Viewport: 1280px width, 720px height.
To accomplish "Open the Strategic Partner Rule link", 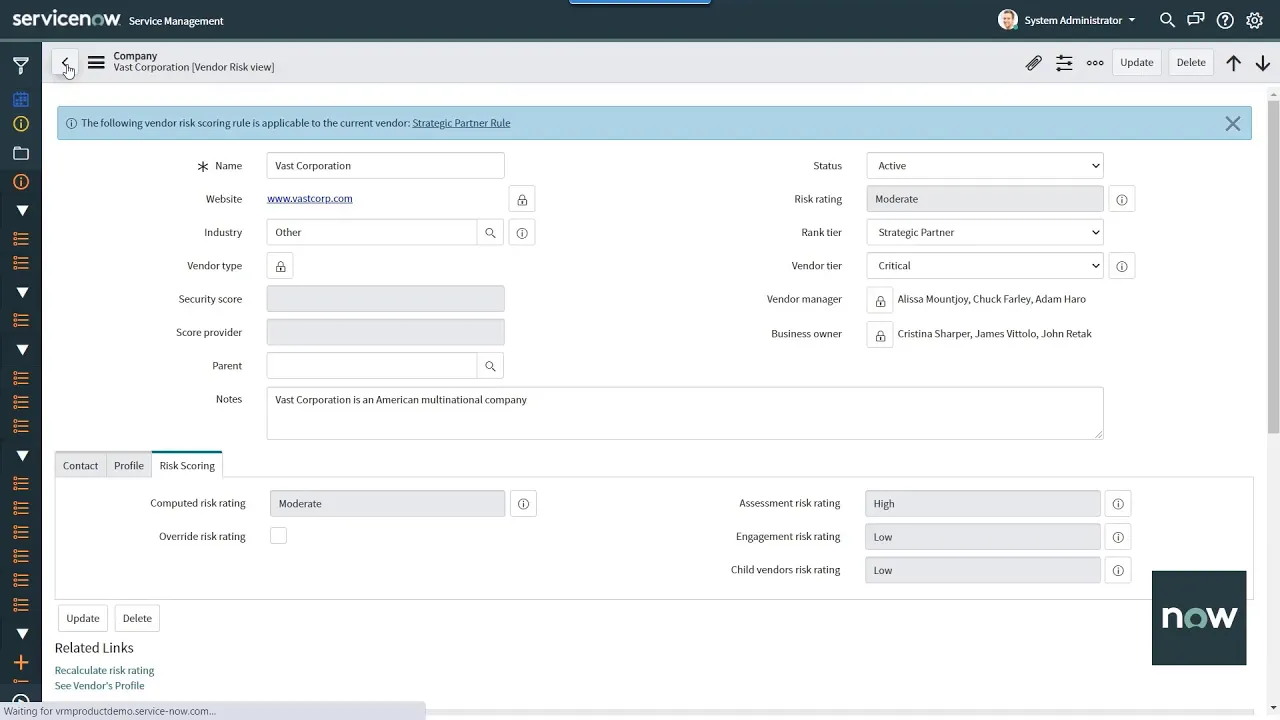I will click(x=461, y=122).
